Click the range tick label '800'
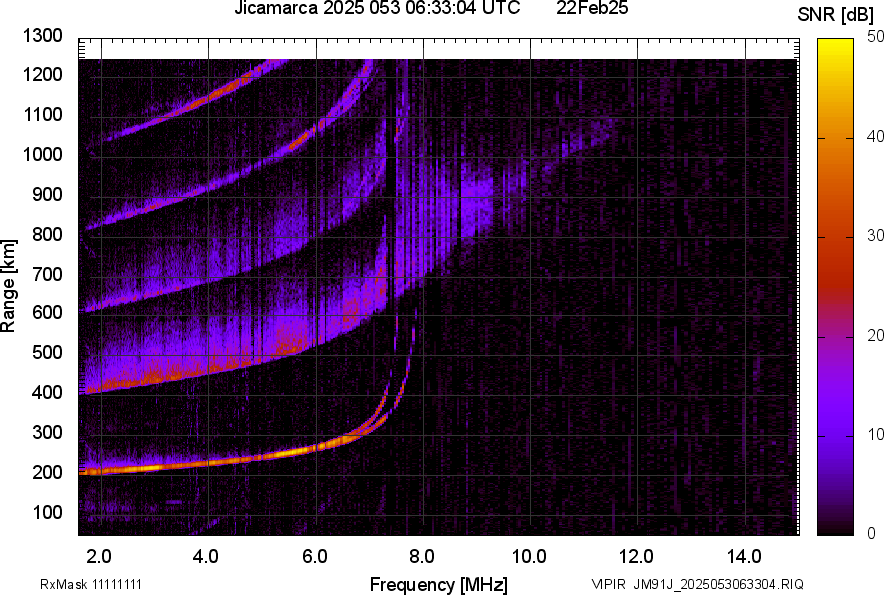 (47, 234)
